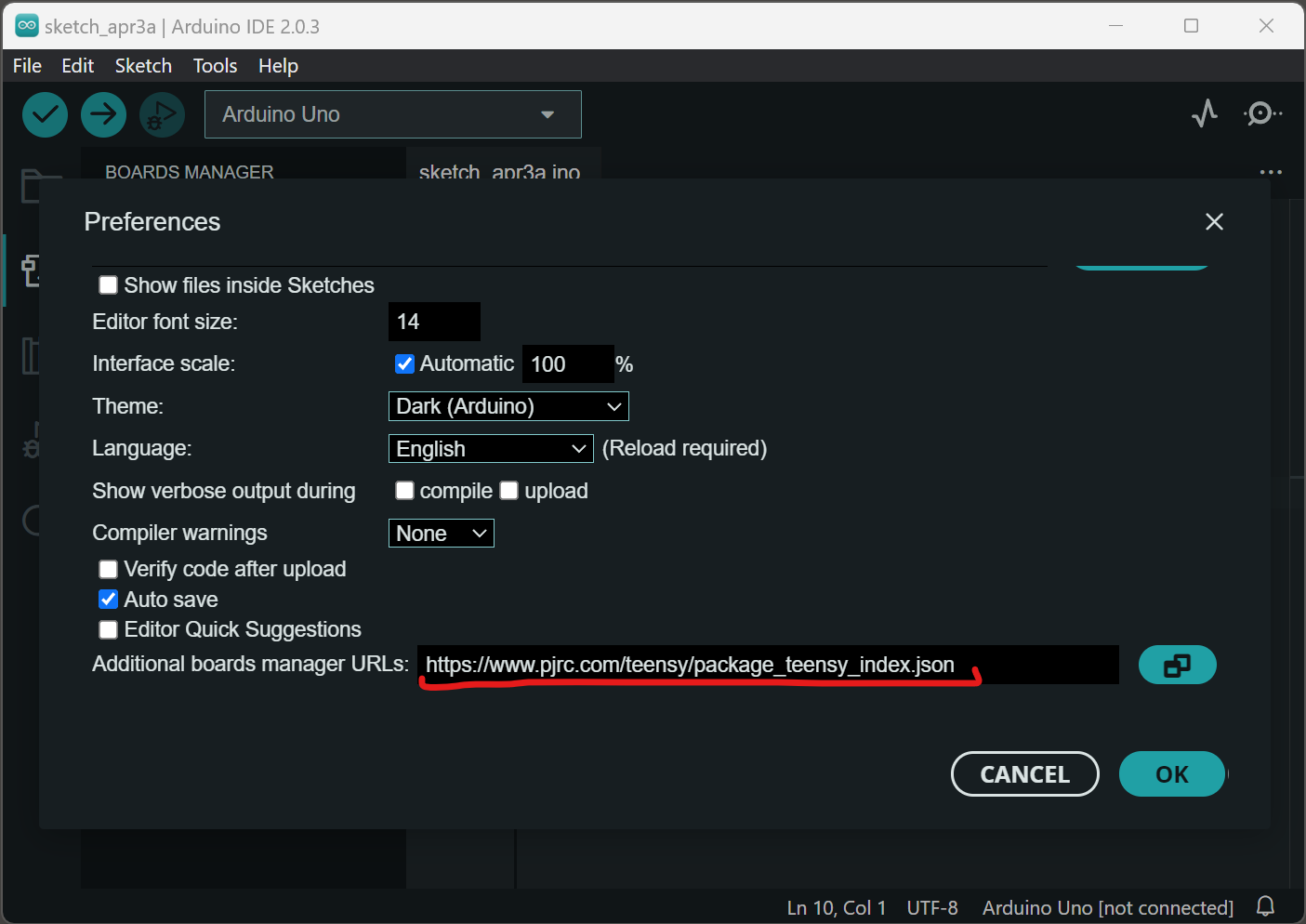Image resolution: width=1306 pixels, height=924 pixels.
Task: Open the Help menu
Action: coord(278,66)
